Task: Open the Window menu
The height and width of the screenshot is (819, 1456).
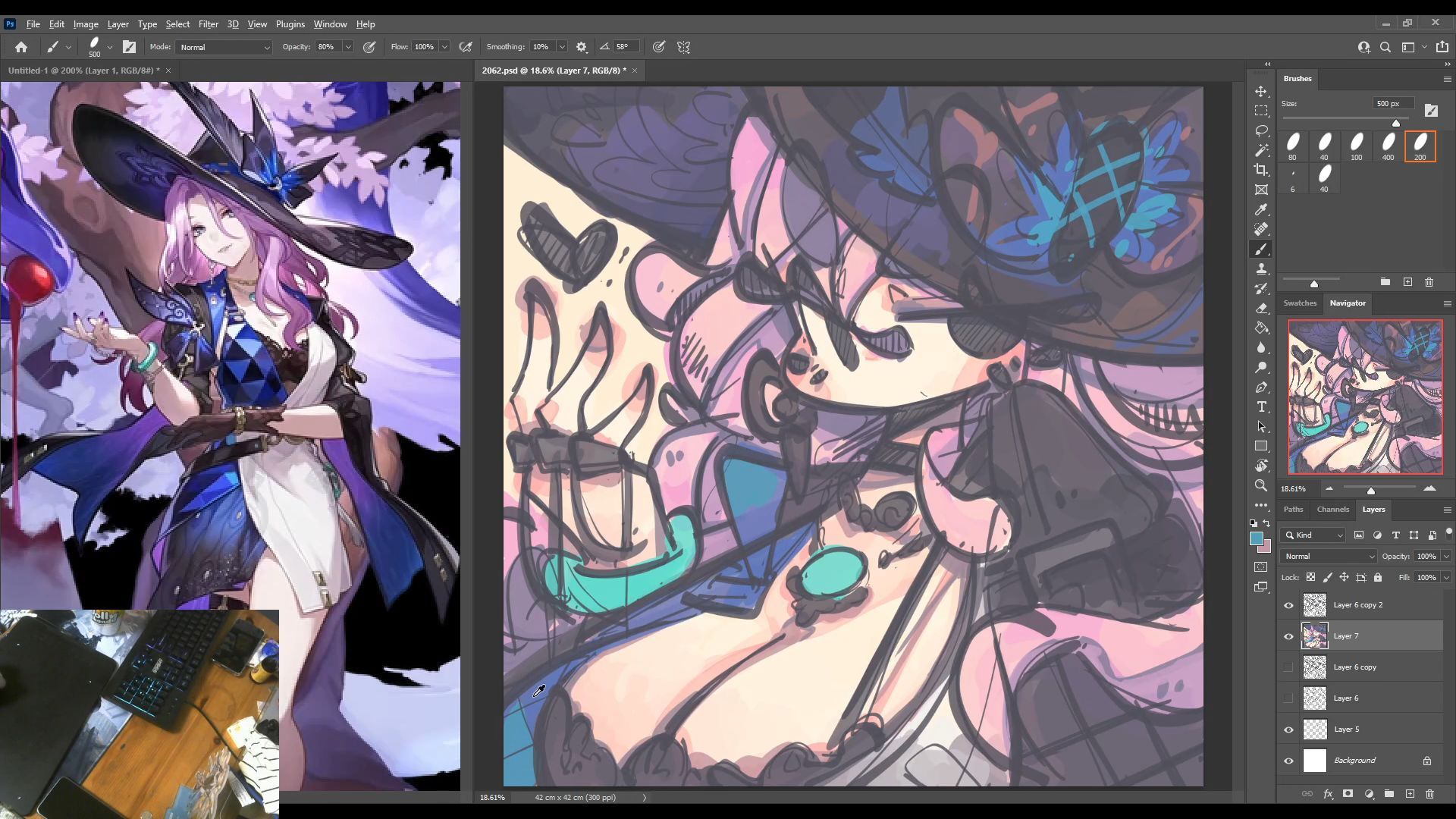Action: point(330,24)
